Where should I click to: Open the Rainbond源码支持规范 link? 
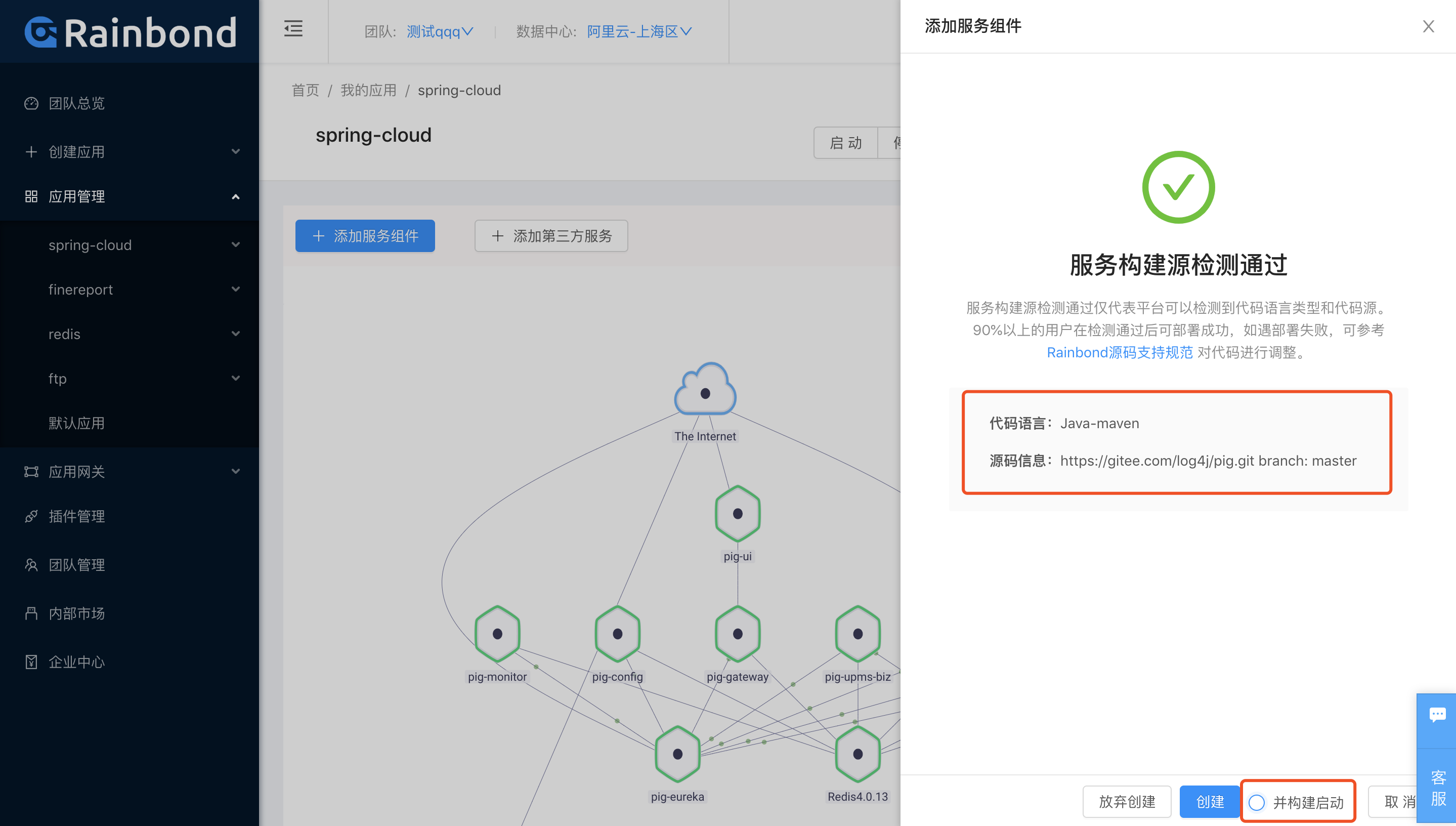tap(1120, 352)
